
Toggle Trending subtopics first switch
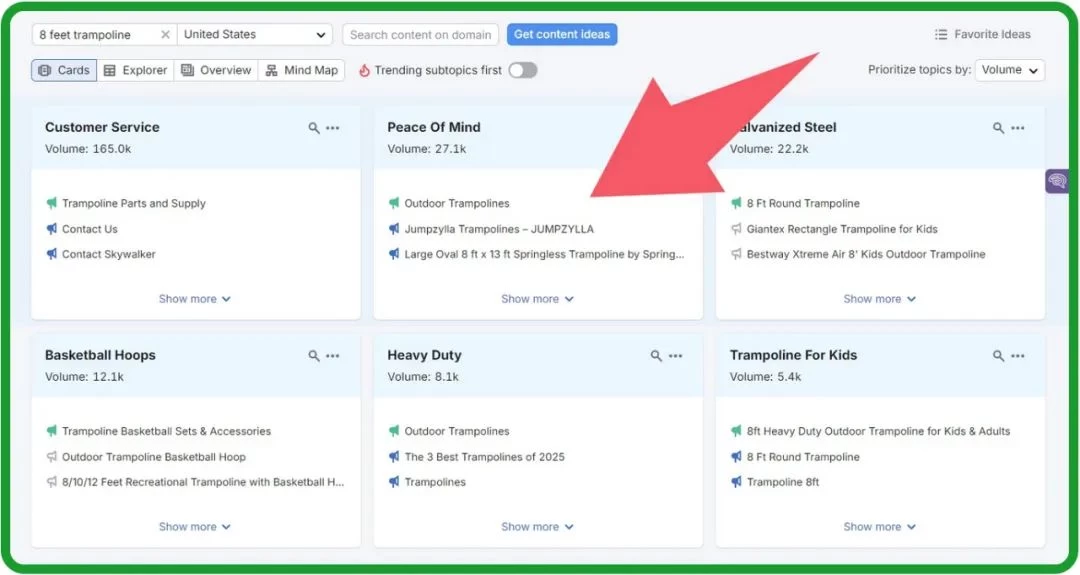point(523,70)
